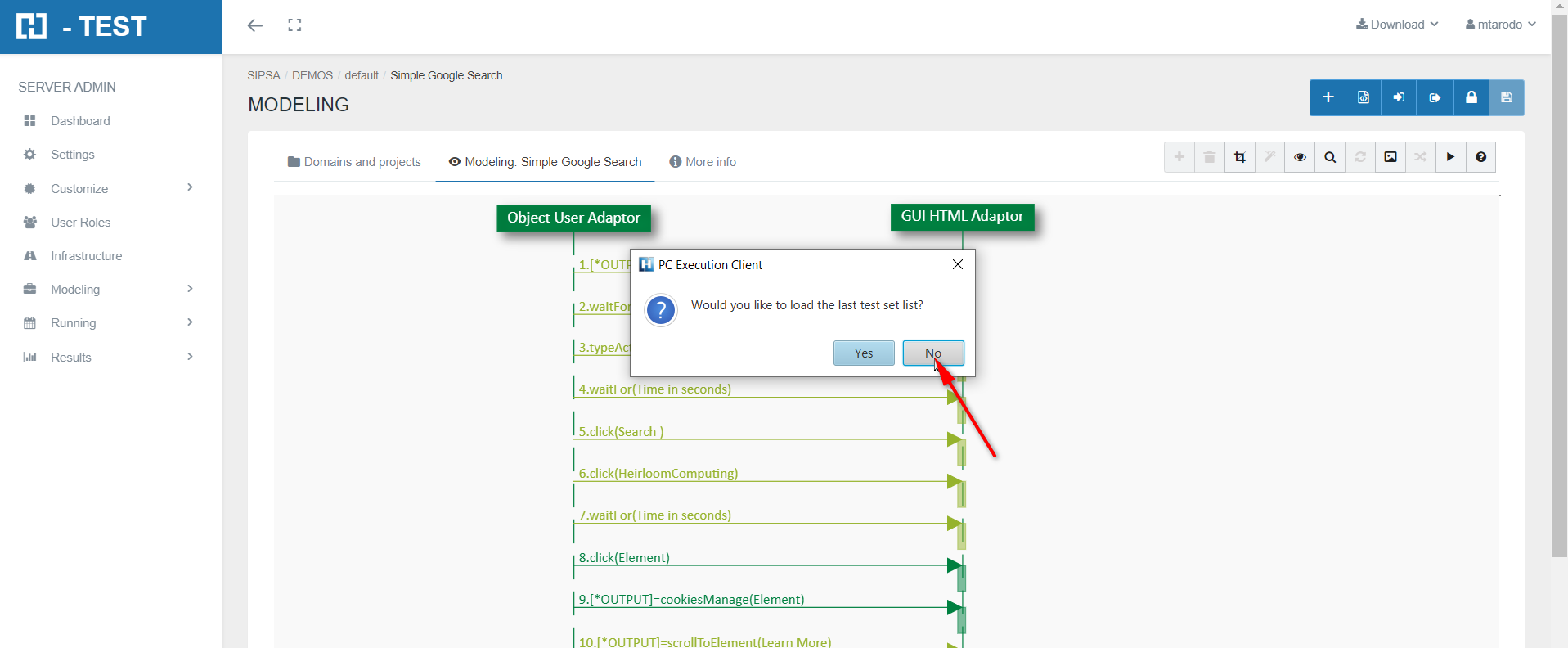The image size is (1568, 648).
Task: Click No in the dialog
Action: [932, 353]
